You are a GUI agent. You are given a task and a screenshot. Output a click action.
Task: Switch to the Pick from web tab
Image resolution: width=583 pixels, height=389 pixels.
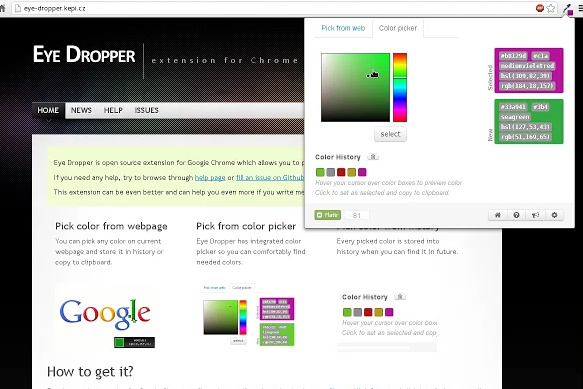tap(343, 28)
